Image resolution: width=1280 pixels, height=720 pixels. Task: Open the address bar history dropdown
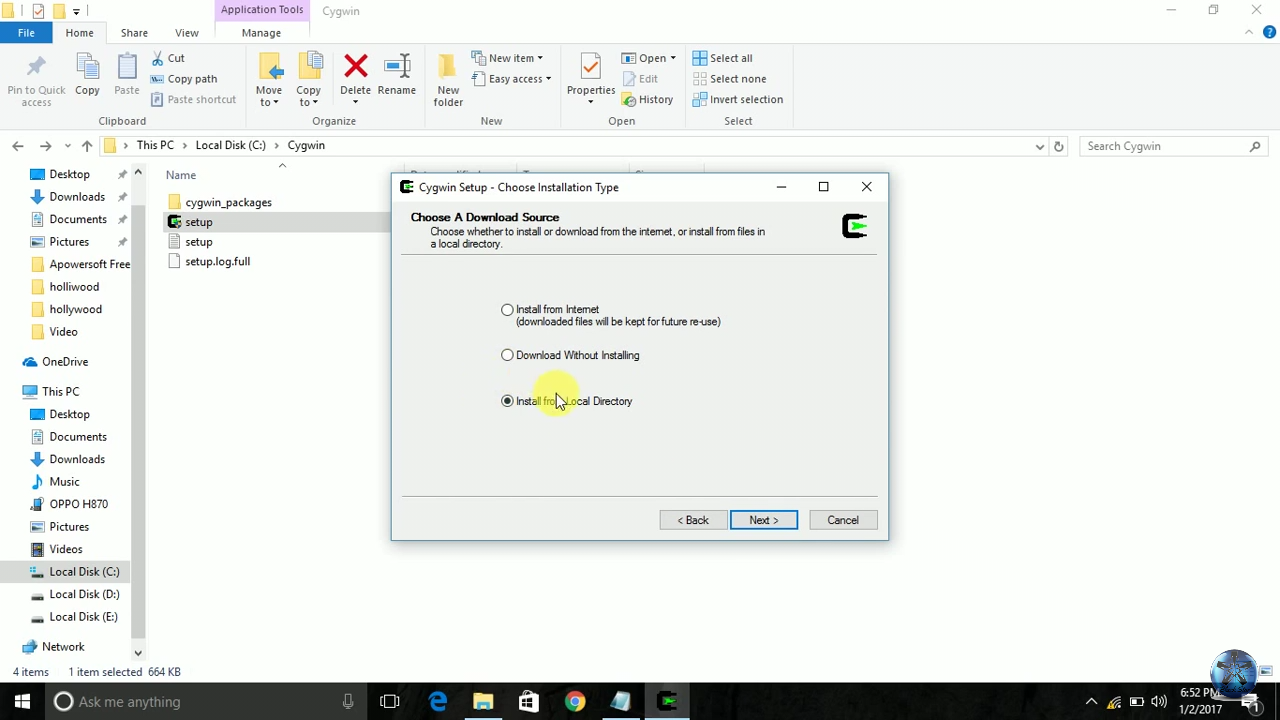pyautogui.click(x=1040, y=146)
